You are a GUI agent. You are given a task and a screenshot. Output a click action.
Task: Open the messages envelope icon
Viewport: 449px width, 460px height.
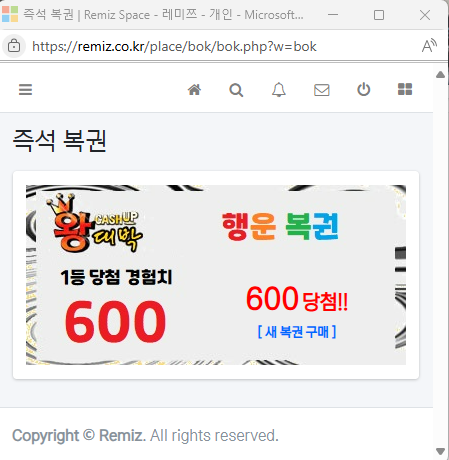point(322,90)
